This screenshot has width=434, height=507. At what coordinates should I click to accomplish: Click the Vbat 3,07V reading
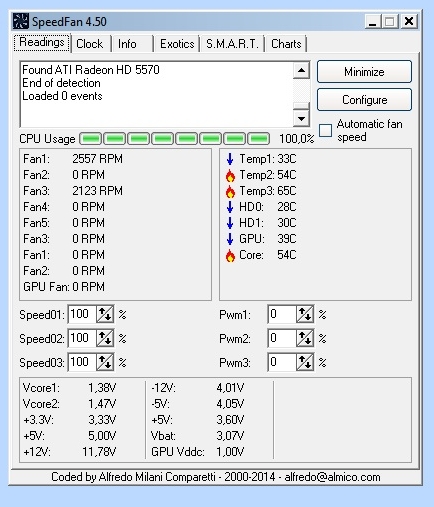click(x=197, y=436)
